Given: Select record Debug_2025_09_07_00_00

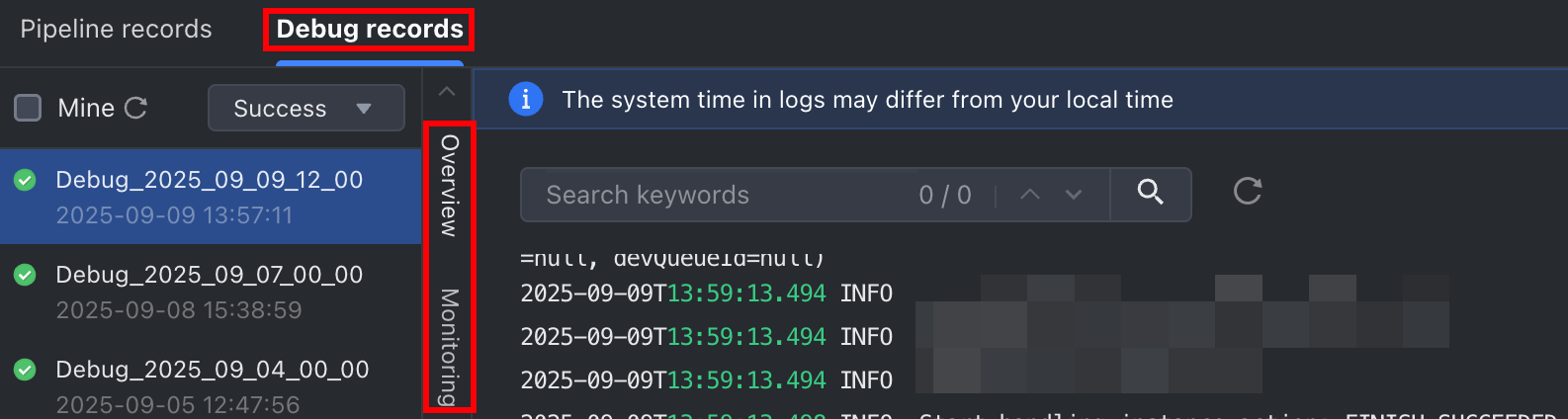Looking at the screenshot, I should point(211,292).
